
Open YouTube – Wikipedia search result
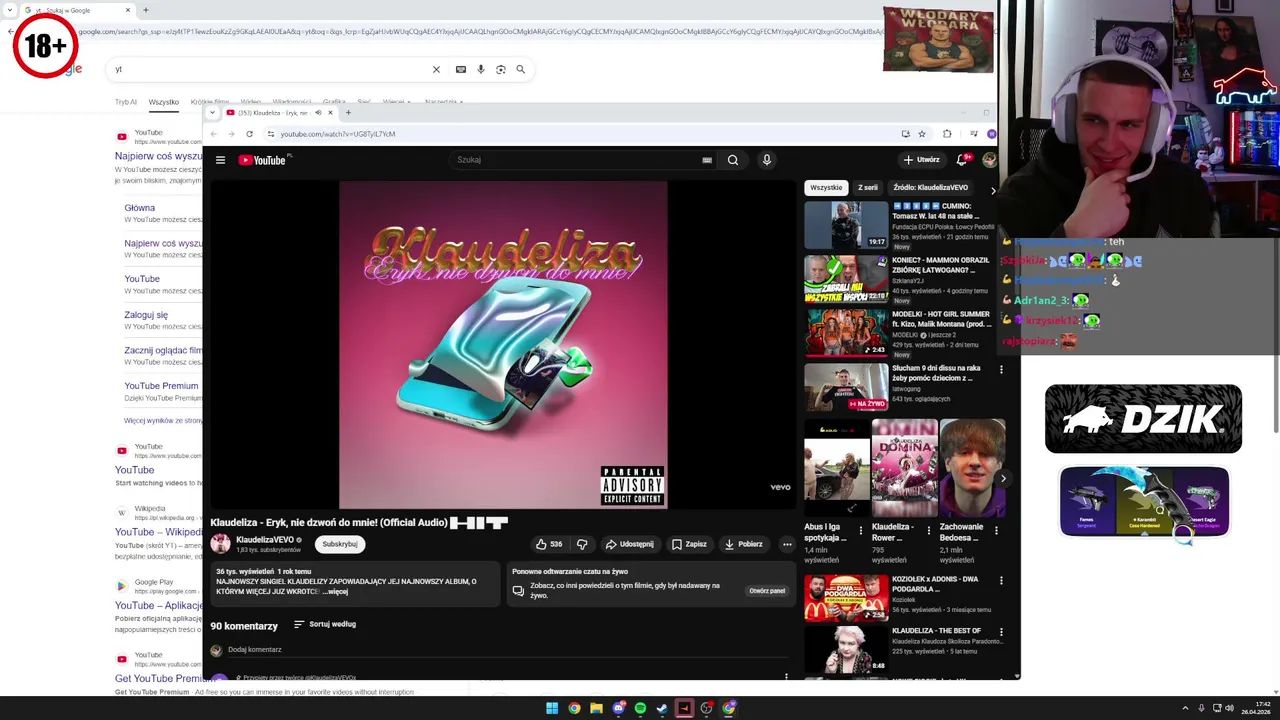pyautogui.click(x=159, y=532)
